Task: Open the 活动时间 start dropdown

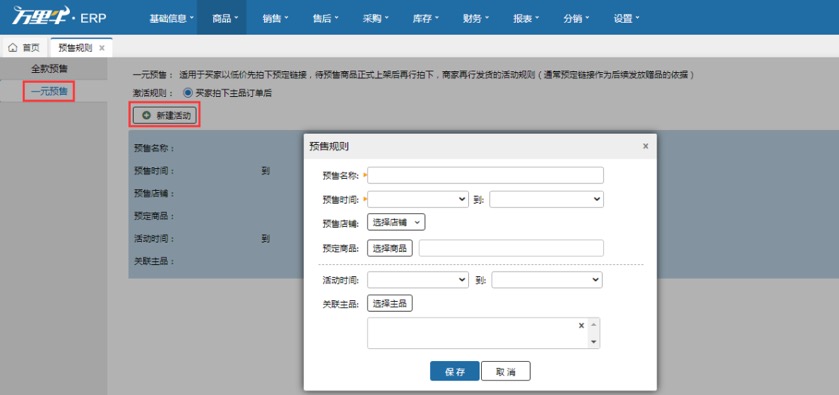Action: 418,280
